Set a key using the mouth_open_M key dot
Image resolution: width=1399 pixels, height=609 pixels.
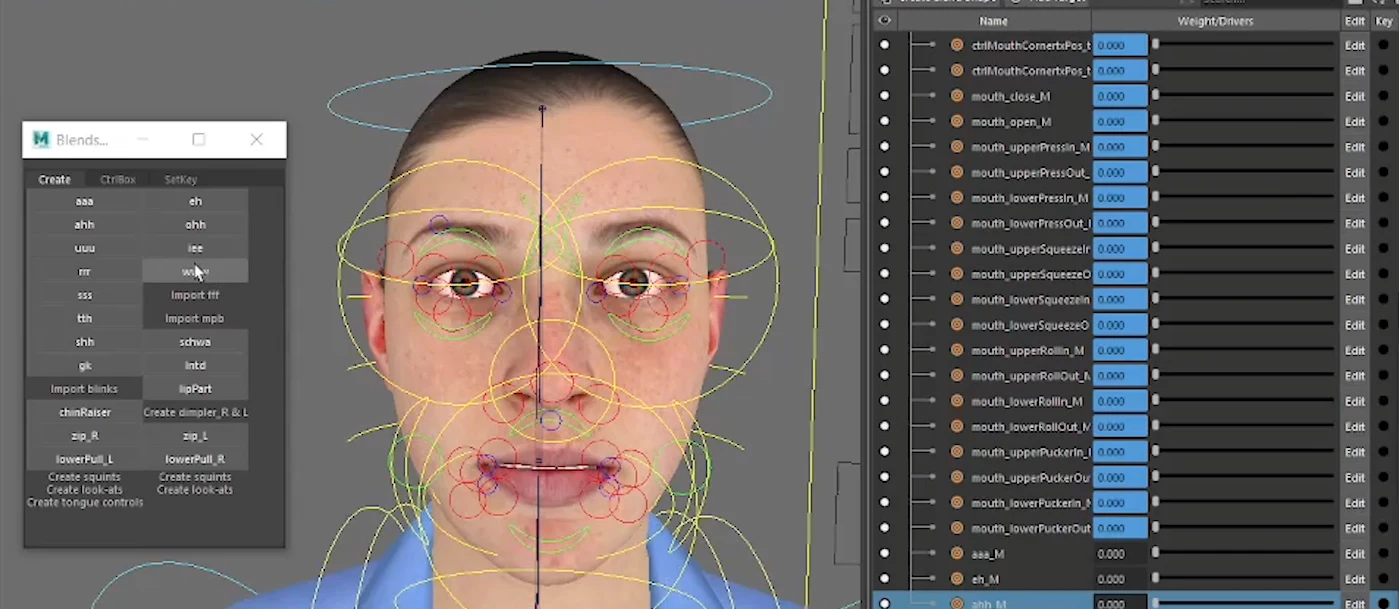[x=1384, y=122]
